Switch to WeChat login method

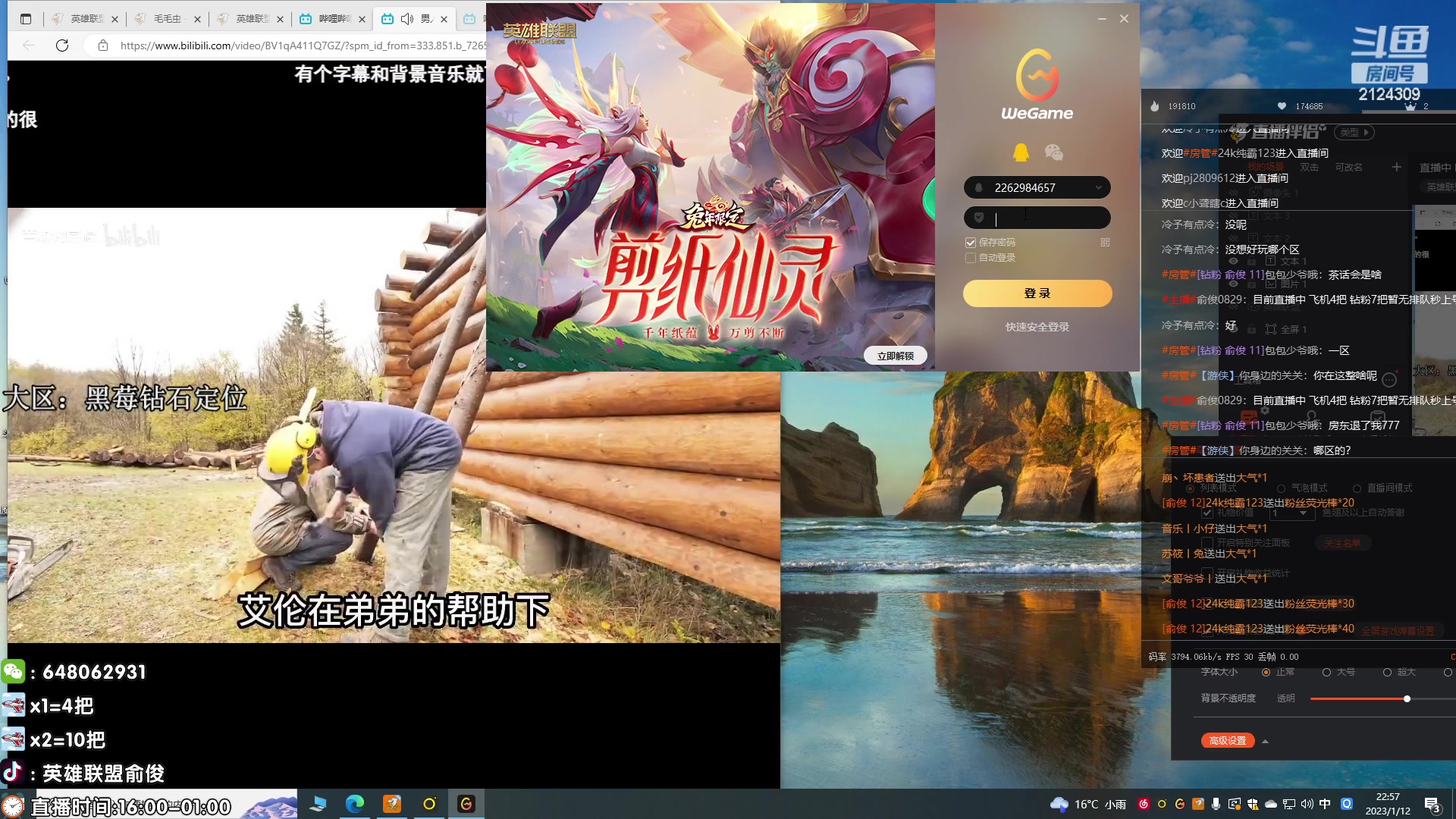pyautogui.click(x=1053, y=152)
